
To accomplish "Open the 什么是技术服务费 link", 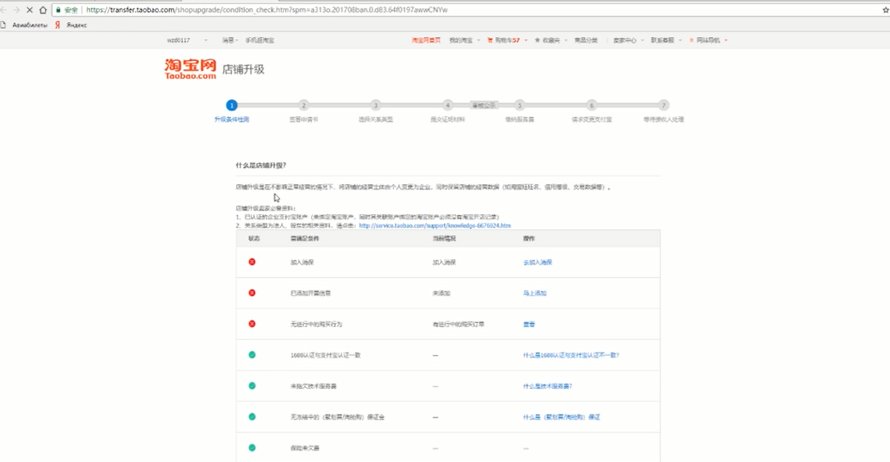I will pyautogui.click(x=548, y=387).
